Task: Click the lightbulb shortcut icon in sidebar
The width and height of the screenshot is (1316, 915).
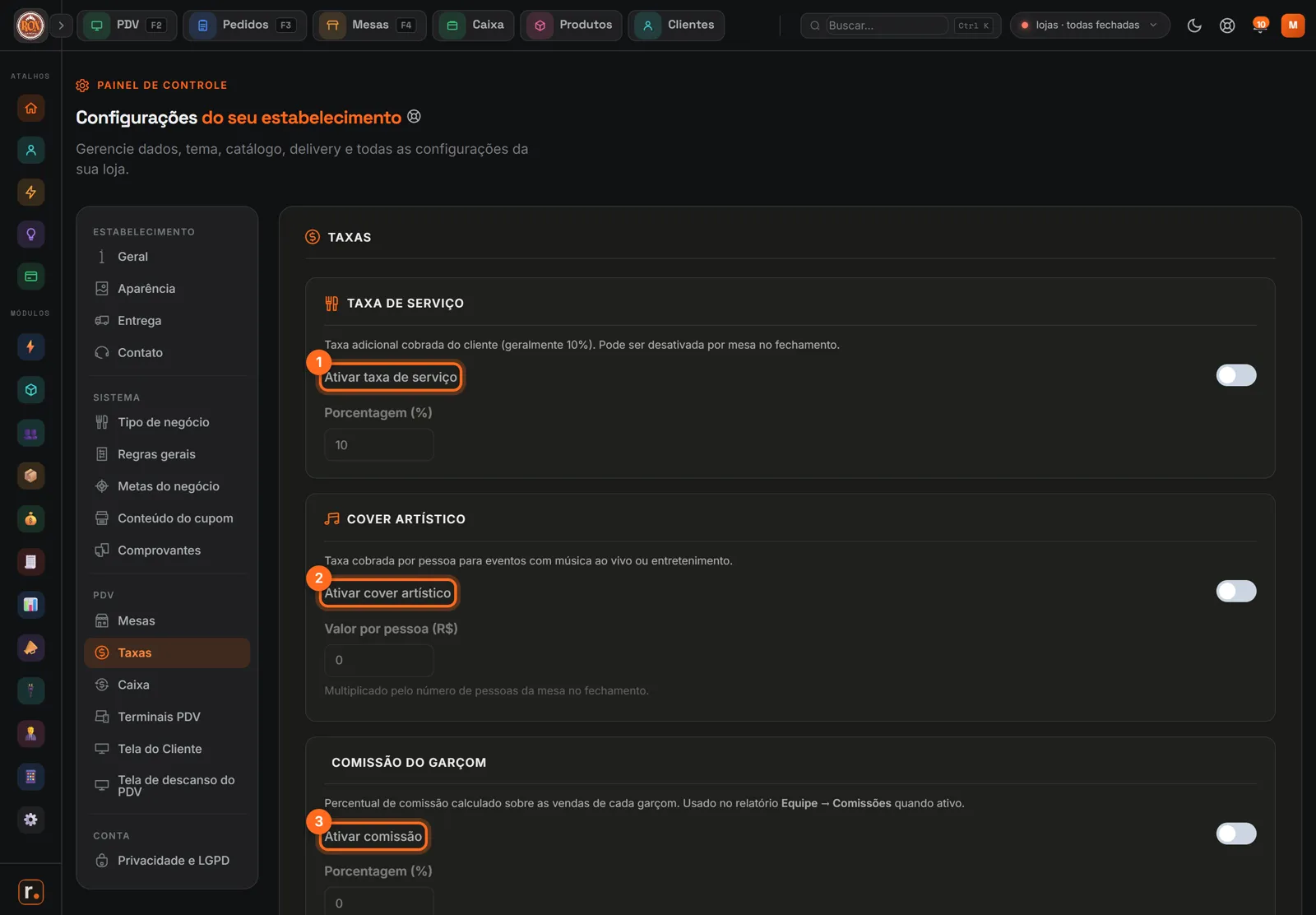Action: [30, 235]
